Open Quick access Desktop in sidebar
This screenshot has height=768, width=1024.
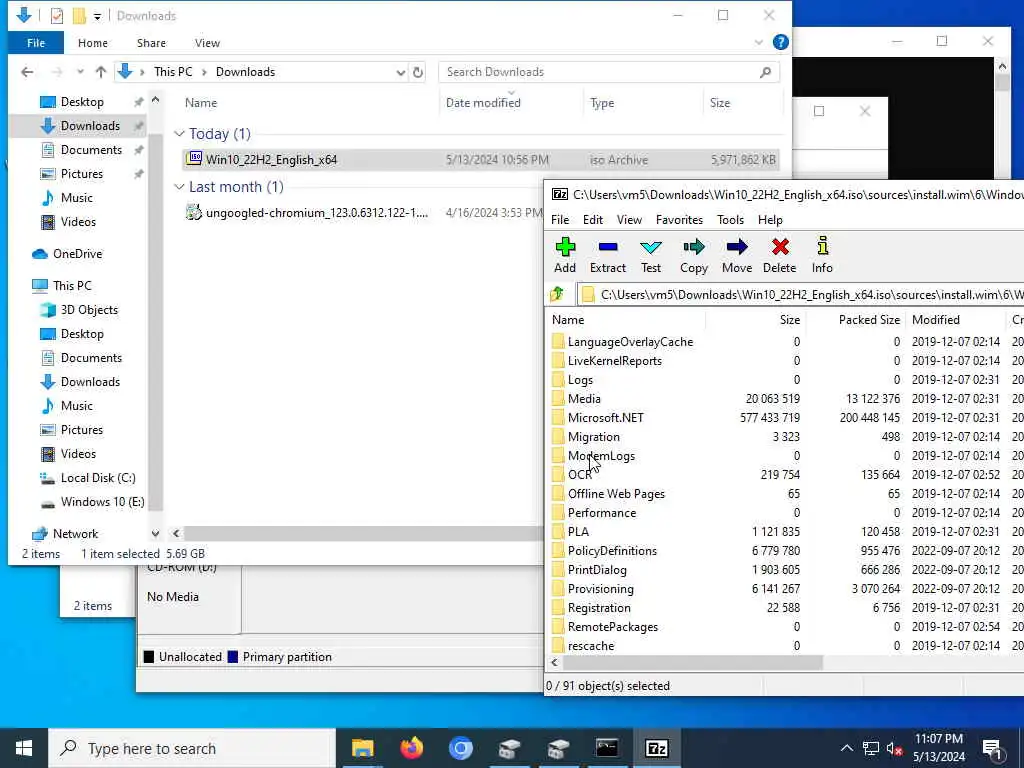82,102
